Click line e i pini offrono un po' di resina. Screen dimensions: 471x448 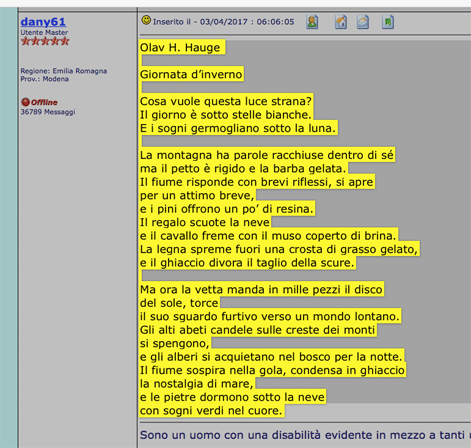(227, 209)
